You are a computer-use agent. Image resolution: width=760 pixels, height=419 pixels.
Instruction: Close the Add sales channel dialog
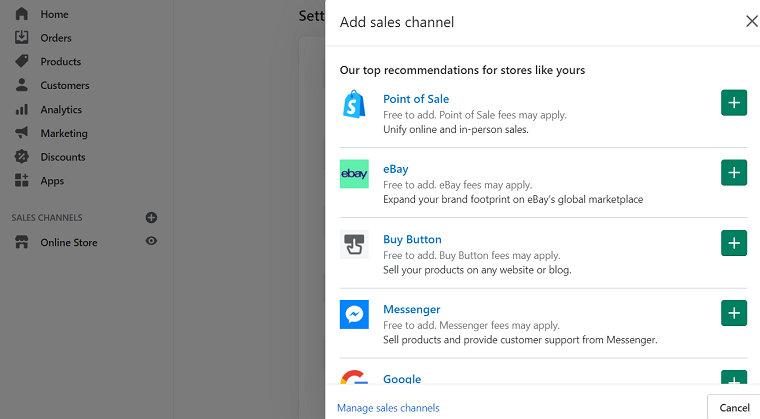point(752,21)
